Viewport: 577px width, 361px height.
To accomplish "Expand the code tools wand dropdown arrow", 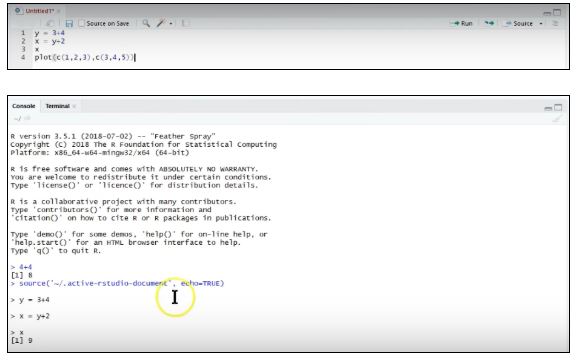I will (171, 24).
